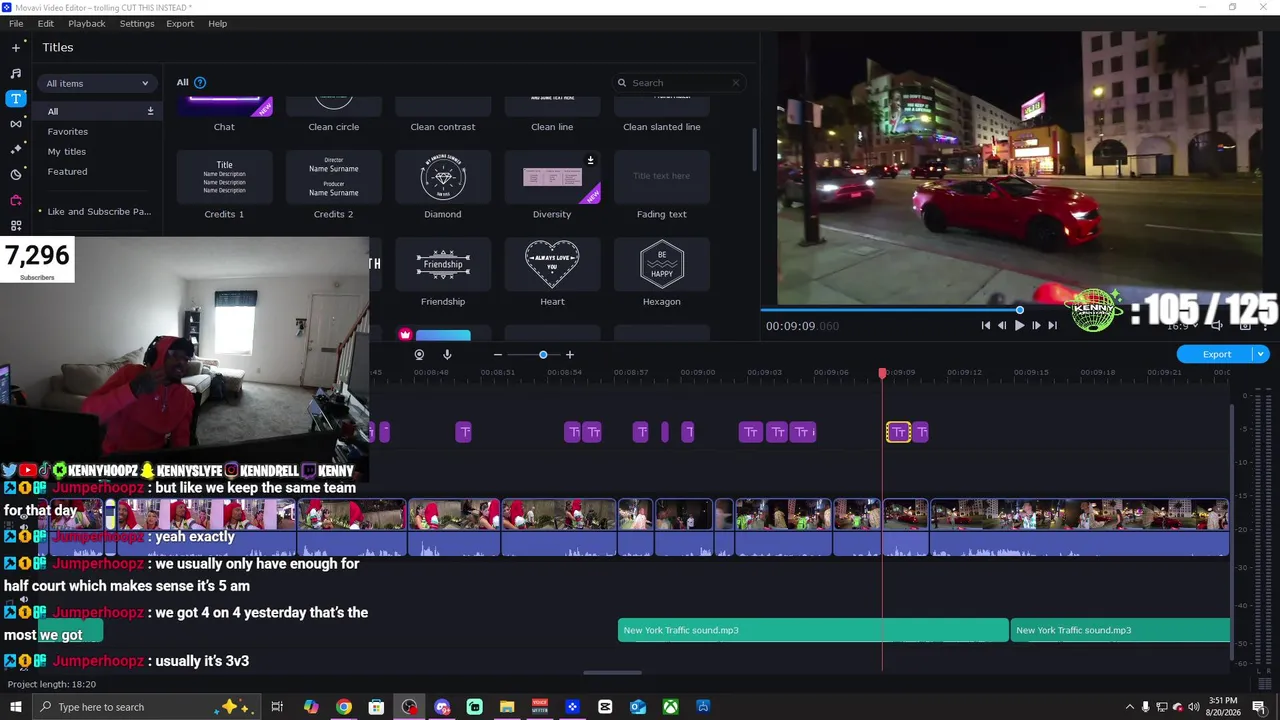
Task: Open the Effects tab sparkle icon
Action: (15, 149)
